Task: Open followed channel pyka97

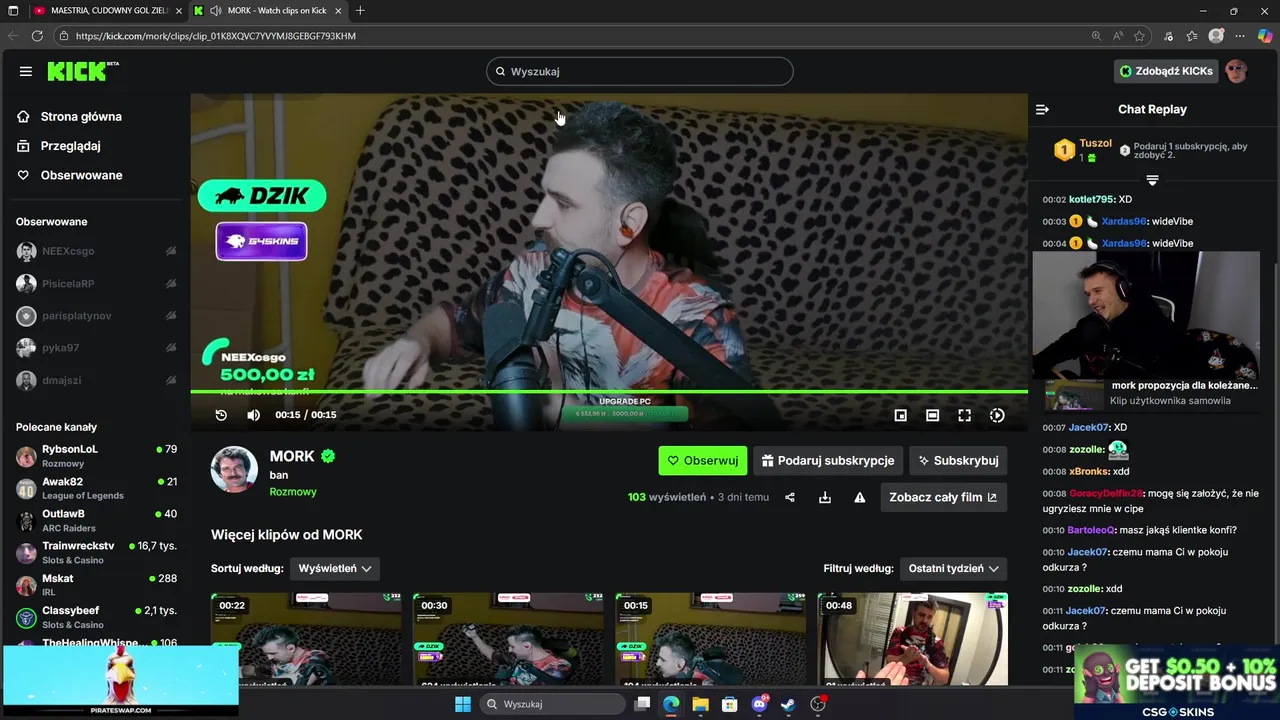Action: (x=96, y=348)
